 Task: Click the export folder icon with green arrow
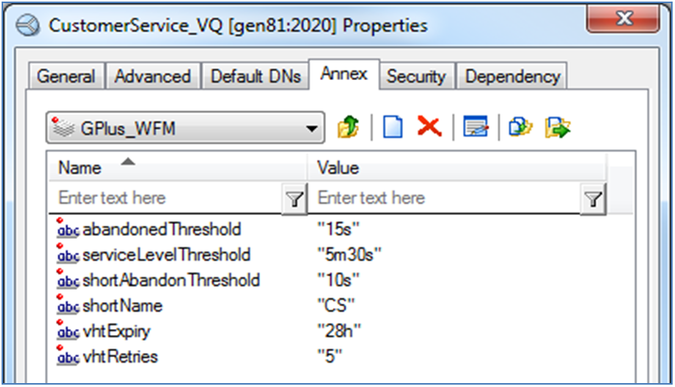557,127
